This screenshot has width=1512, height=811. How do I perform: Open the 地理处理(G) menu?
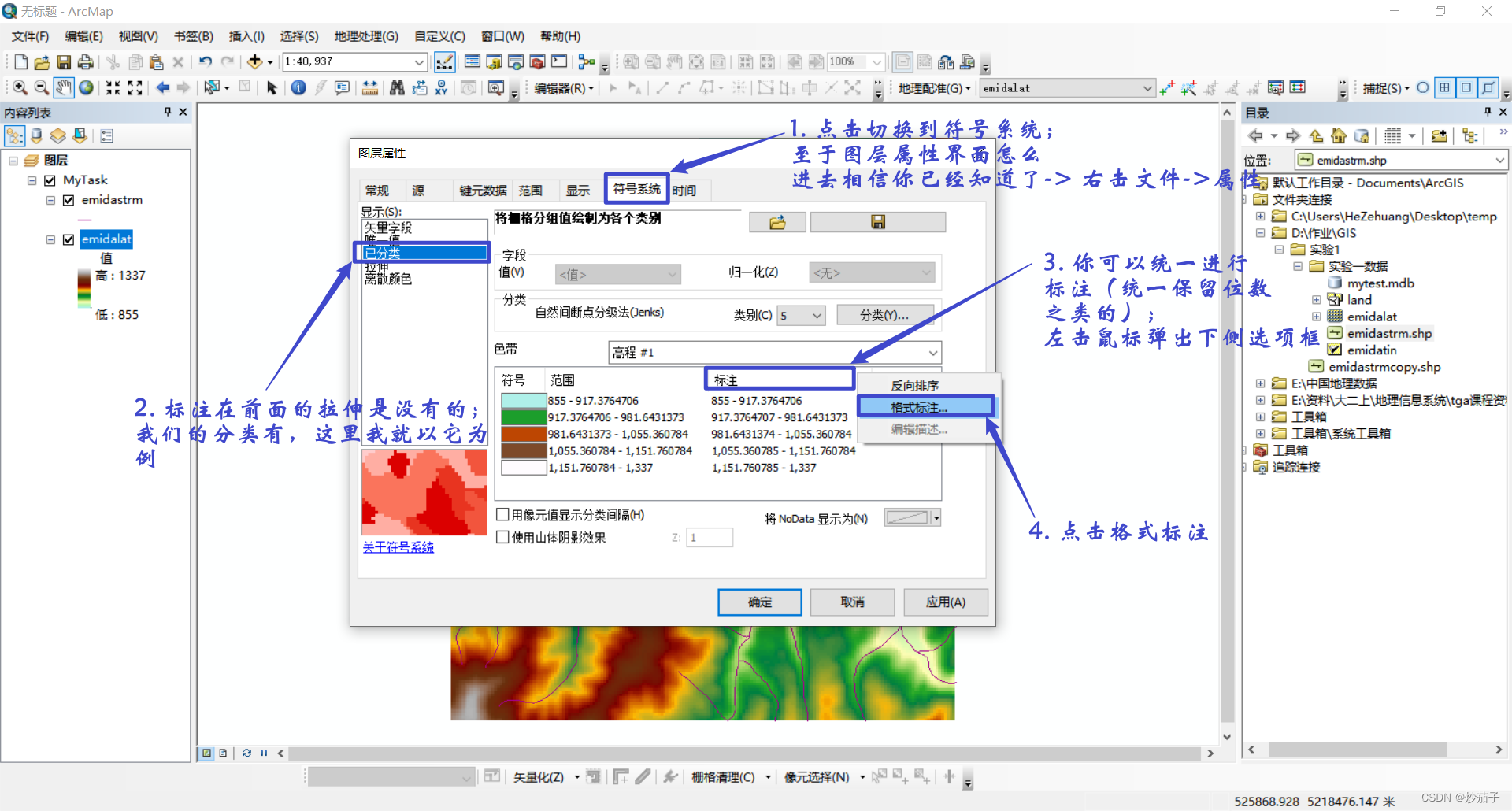pyautogui.click(x=366, y=36)
